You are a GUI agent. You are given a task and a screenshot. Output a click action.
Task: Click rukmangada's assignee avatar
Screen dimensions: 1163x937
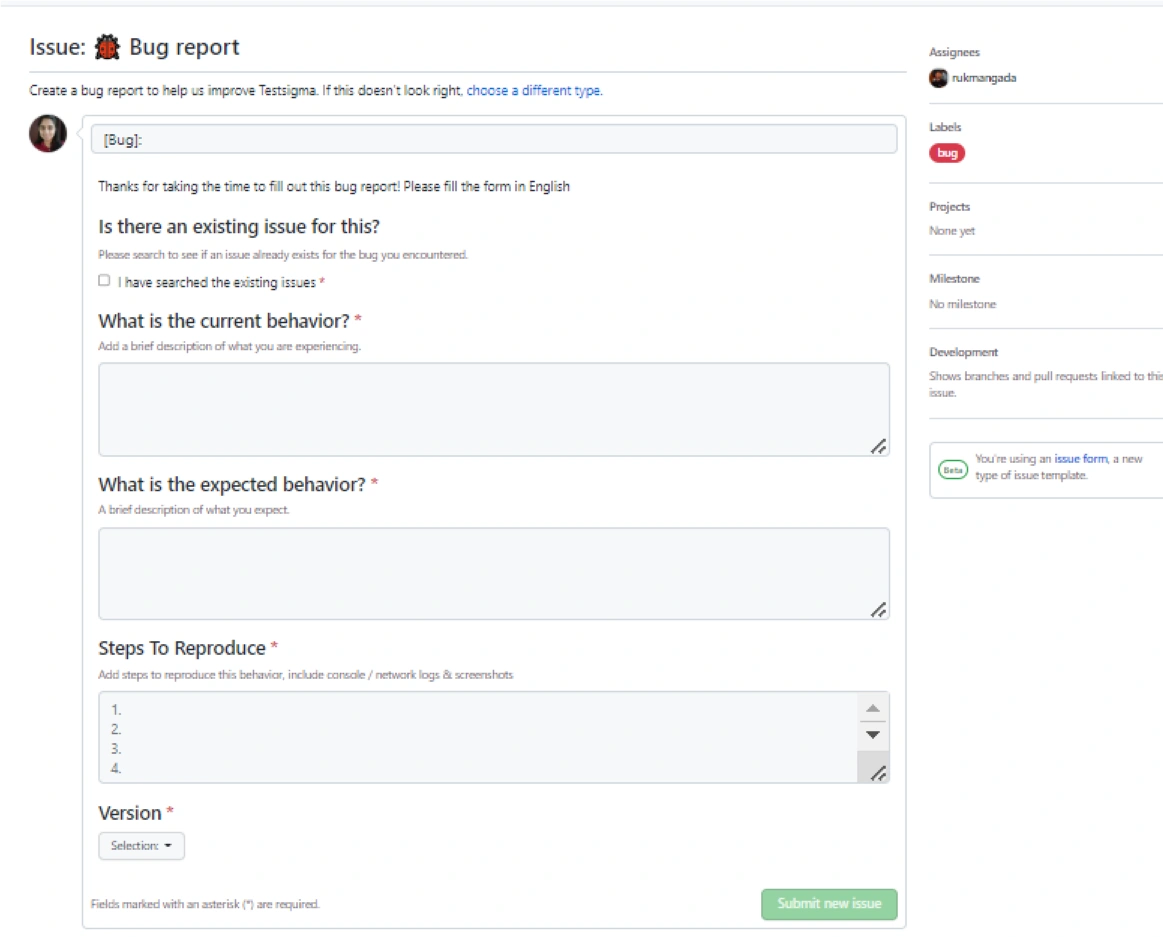938,78
